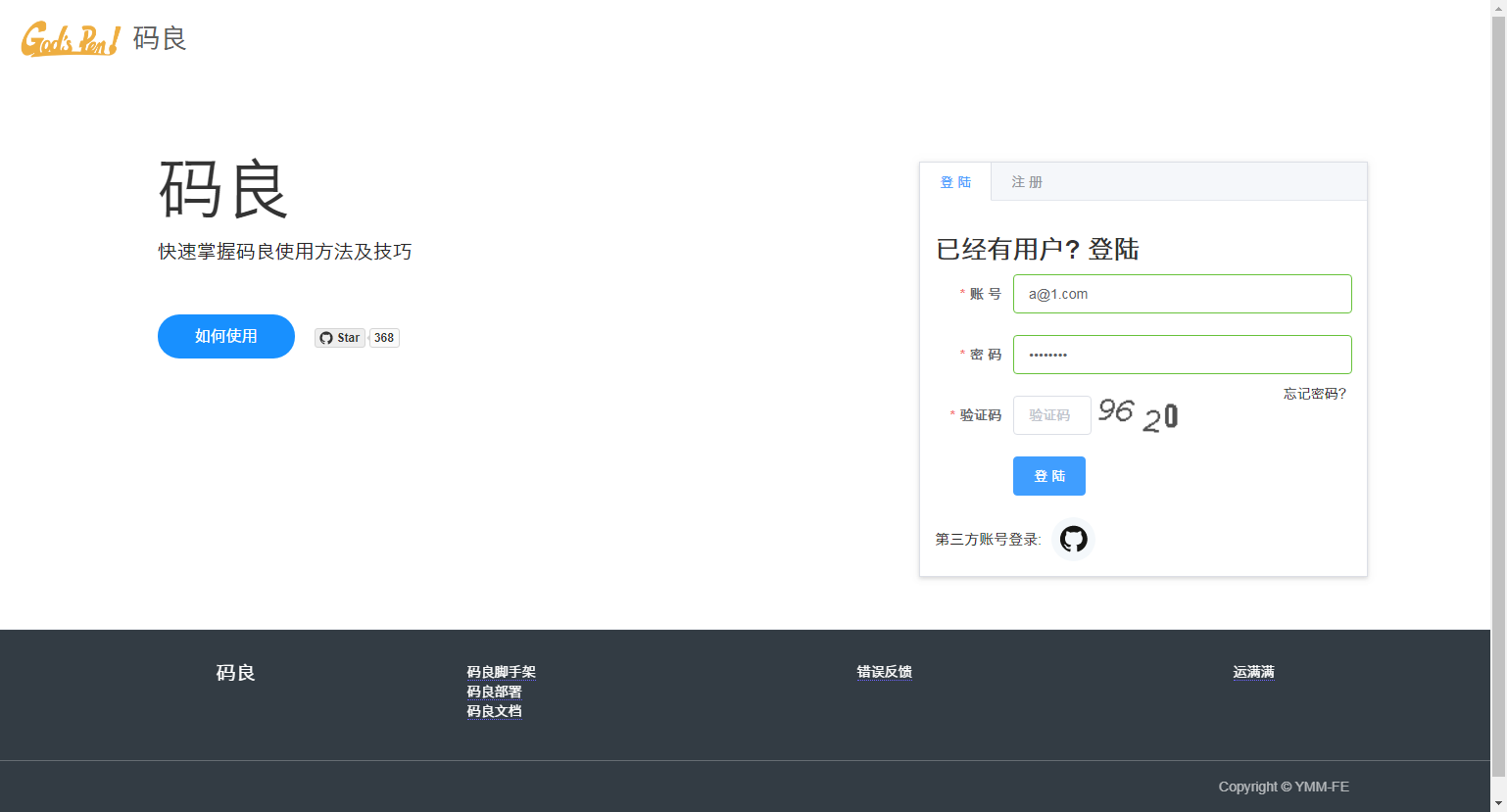Open the 错误反馈 footer link
Image resolution: width=1507 pixels, height=812 pixels.
coord(884,672)
